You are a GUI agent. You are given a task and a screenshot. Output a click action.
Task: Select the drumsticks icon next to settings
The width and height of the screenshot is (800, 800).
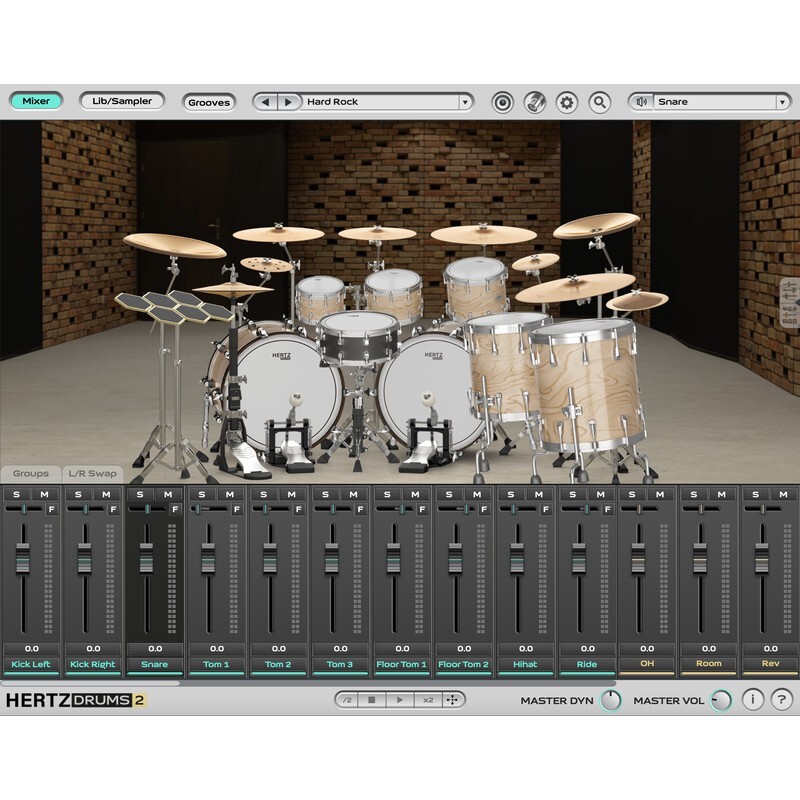click(533, 100)
